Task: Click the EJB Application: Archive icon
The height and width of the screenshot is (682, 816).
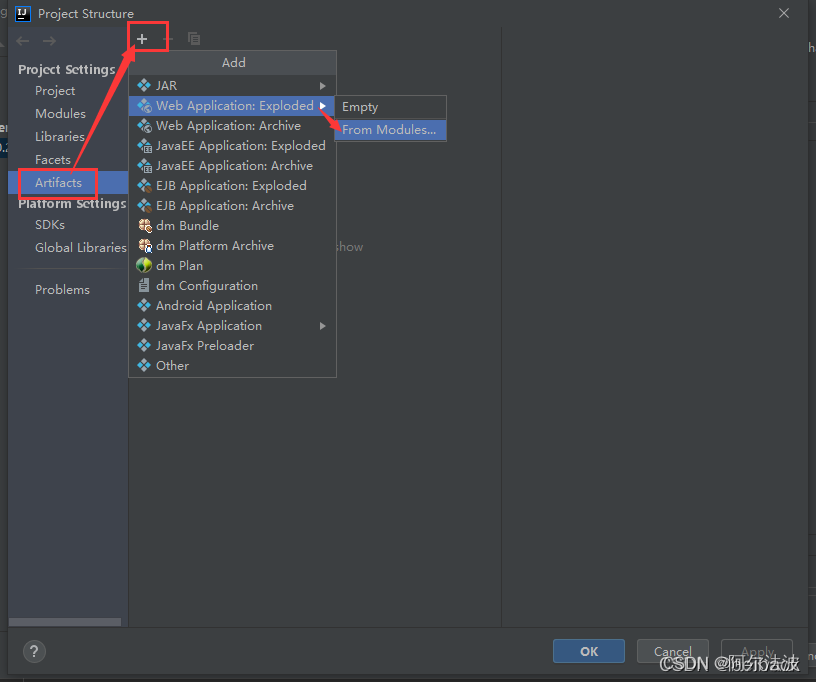Action: click(144, 205)
